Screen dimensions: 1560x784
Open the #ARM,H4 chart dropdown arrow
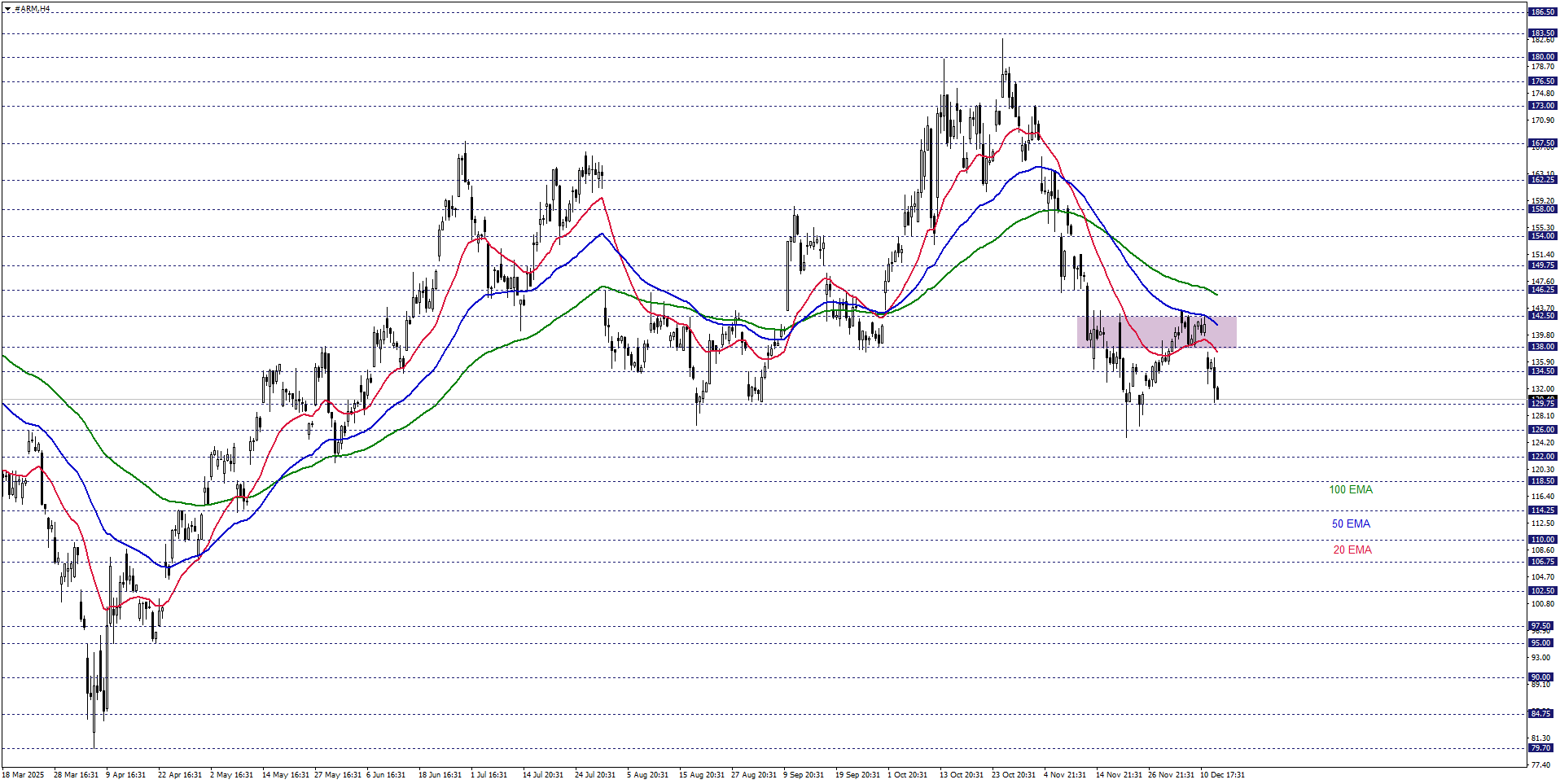[x=7, y=9]
